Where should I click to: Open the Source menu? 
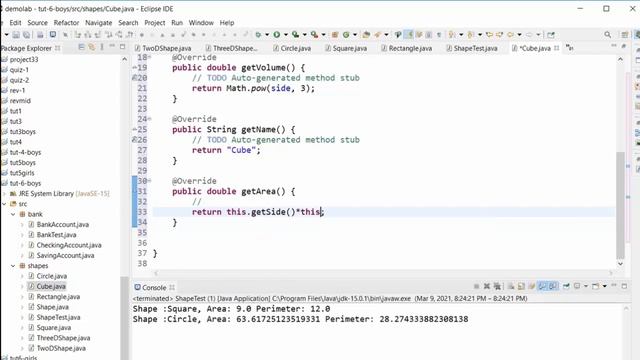38,23
